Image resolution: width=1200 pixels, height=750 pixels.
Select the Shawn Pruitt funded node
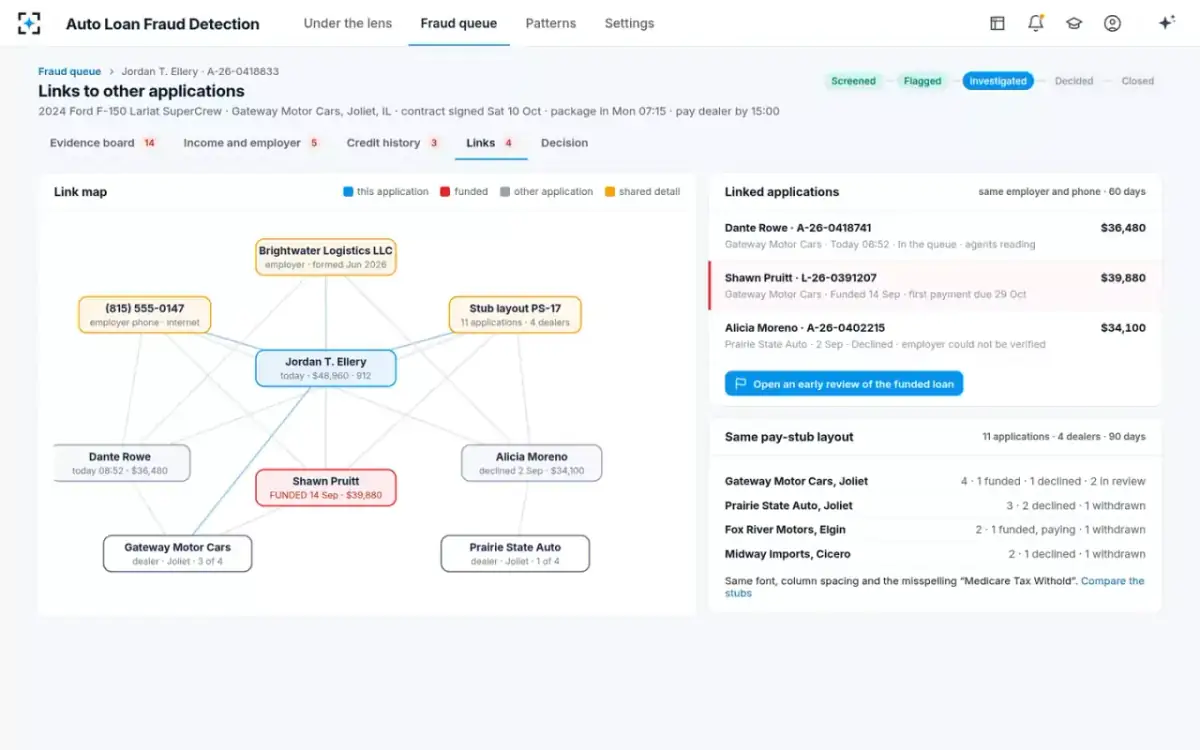click(326, 487)
